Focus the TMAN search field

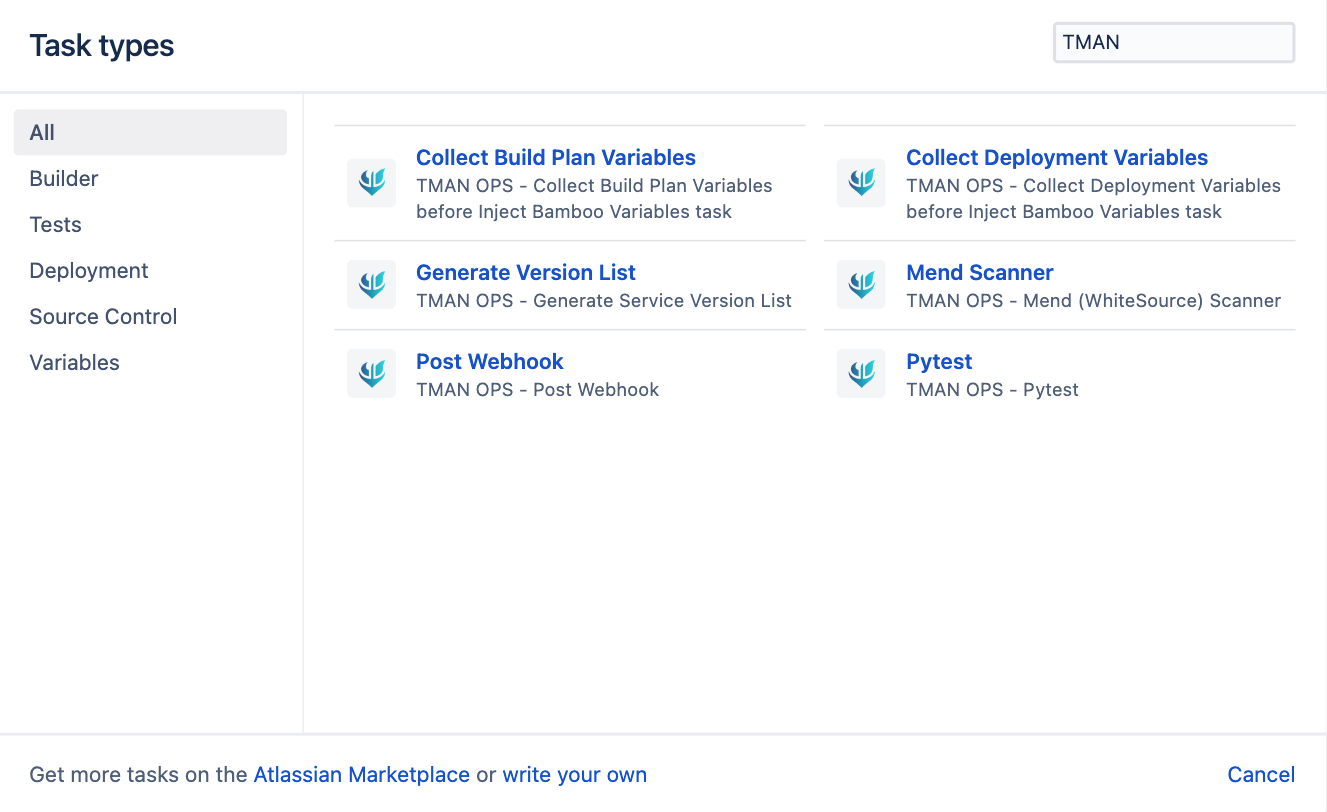1174,43
